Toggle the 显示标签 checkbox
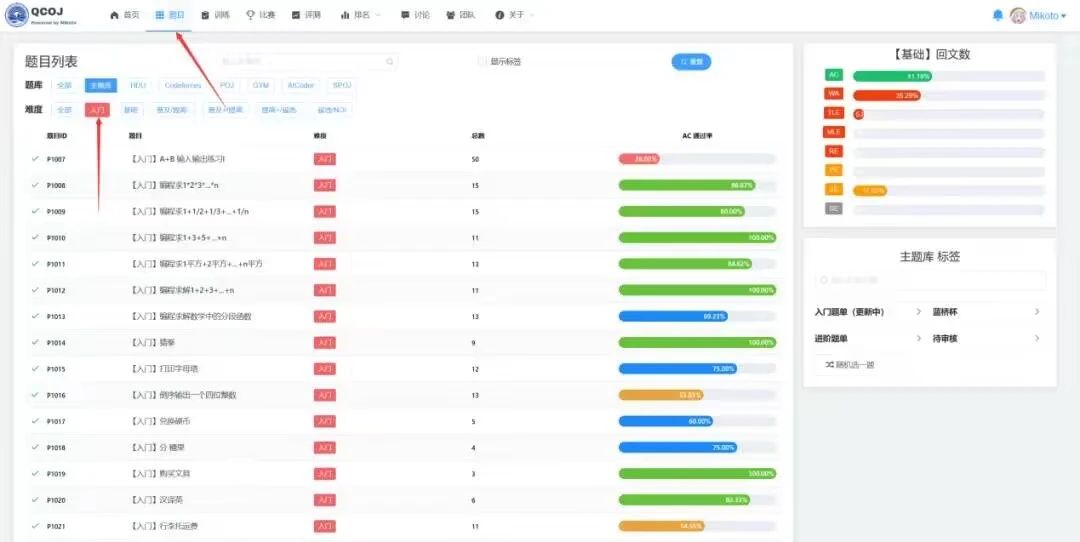Viewport: 1080px width, 542px height. pos(483,62)
